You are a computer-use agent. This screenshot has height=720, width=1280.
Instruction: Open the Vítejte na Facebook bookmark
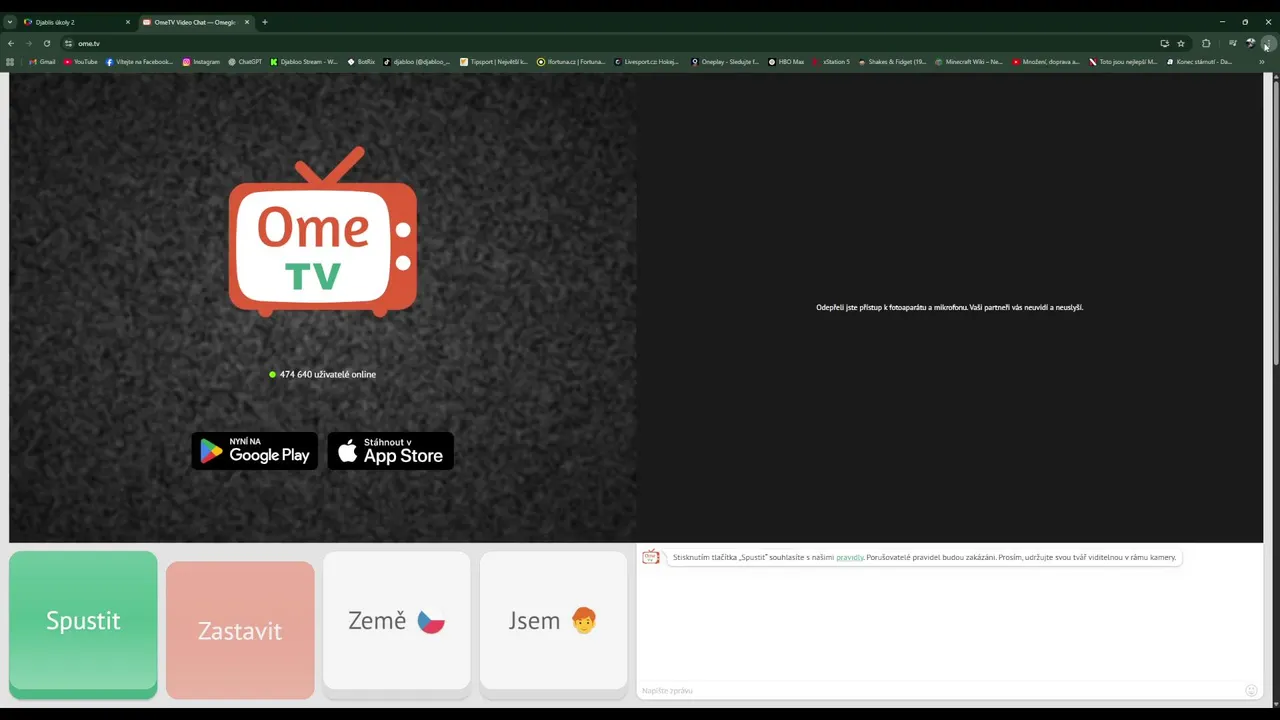[x=140, y=62]
